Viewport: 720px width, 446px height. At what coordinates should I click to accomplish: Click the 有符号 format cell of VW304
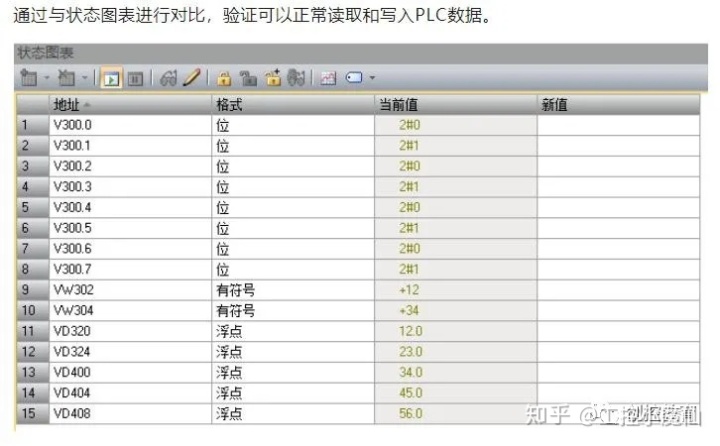(293, 311)
